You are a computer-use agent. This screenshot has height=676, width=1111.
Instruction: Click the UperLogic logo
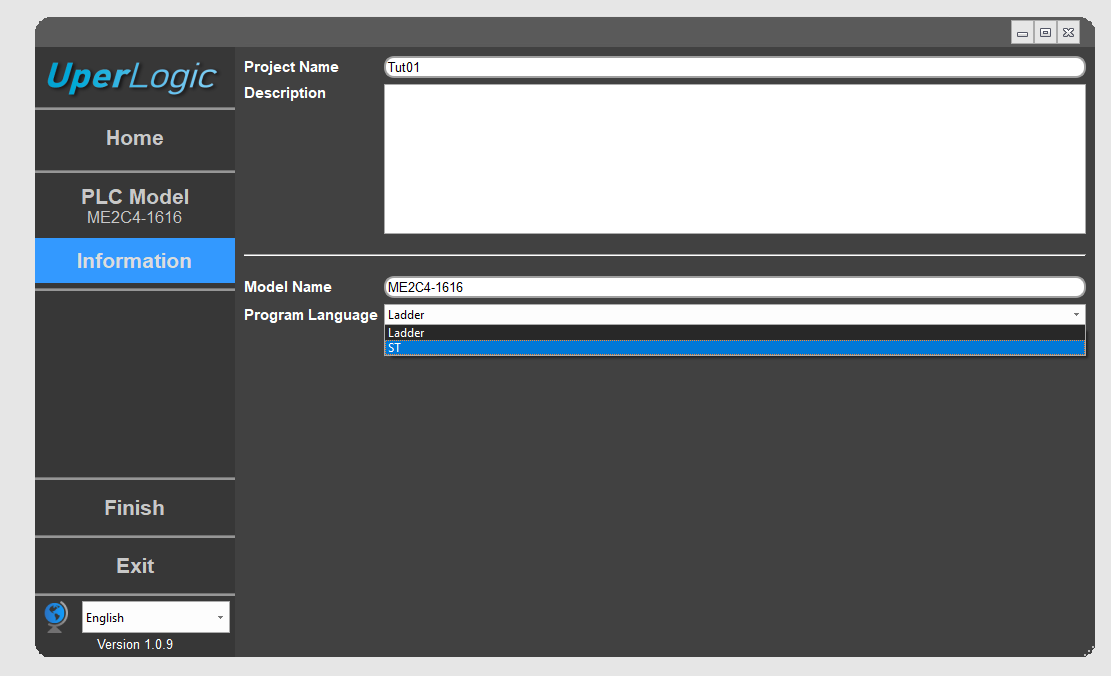point(134,77)
